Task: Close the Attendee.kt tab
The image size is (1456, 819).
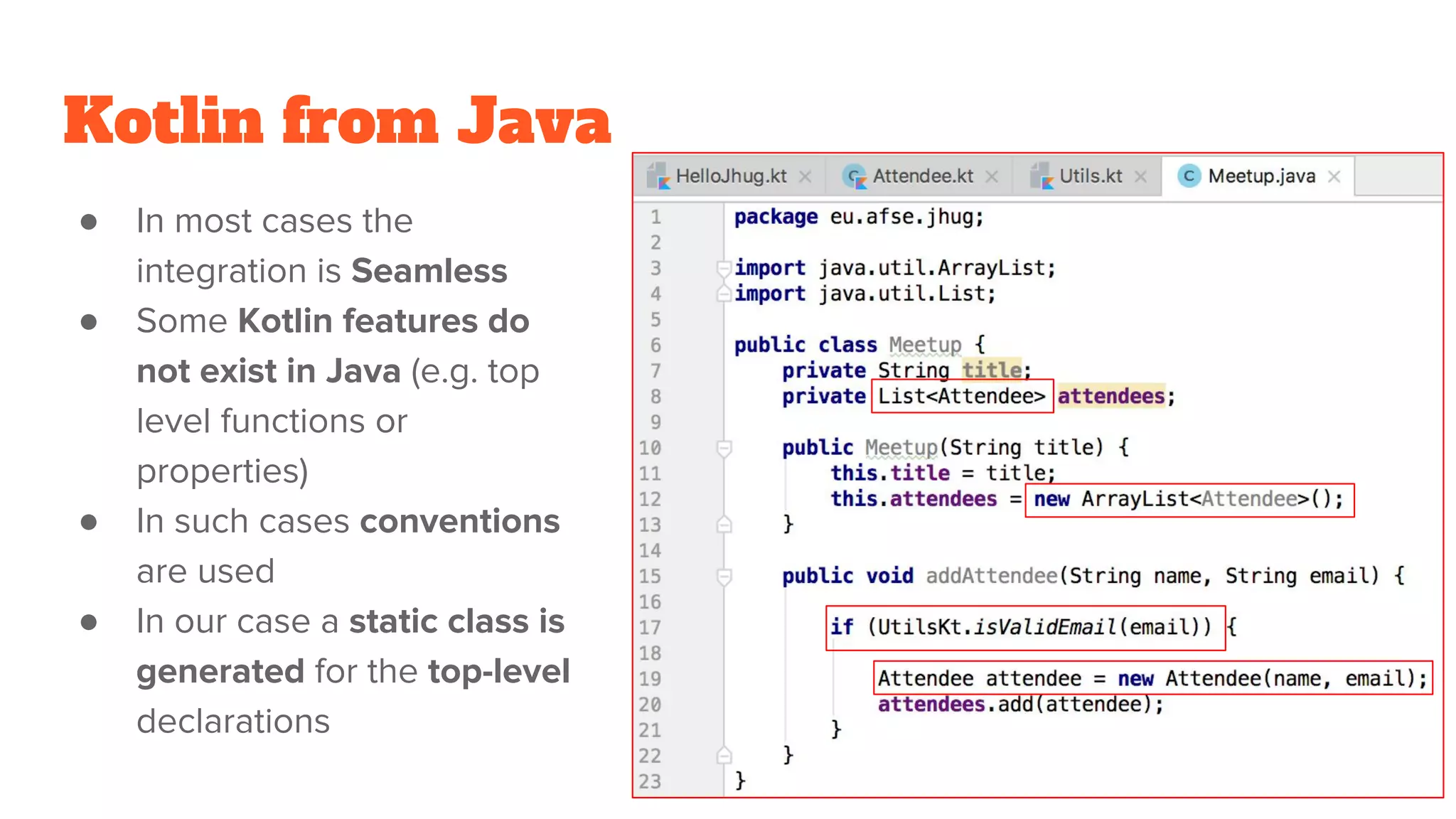Action: 992,176
